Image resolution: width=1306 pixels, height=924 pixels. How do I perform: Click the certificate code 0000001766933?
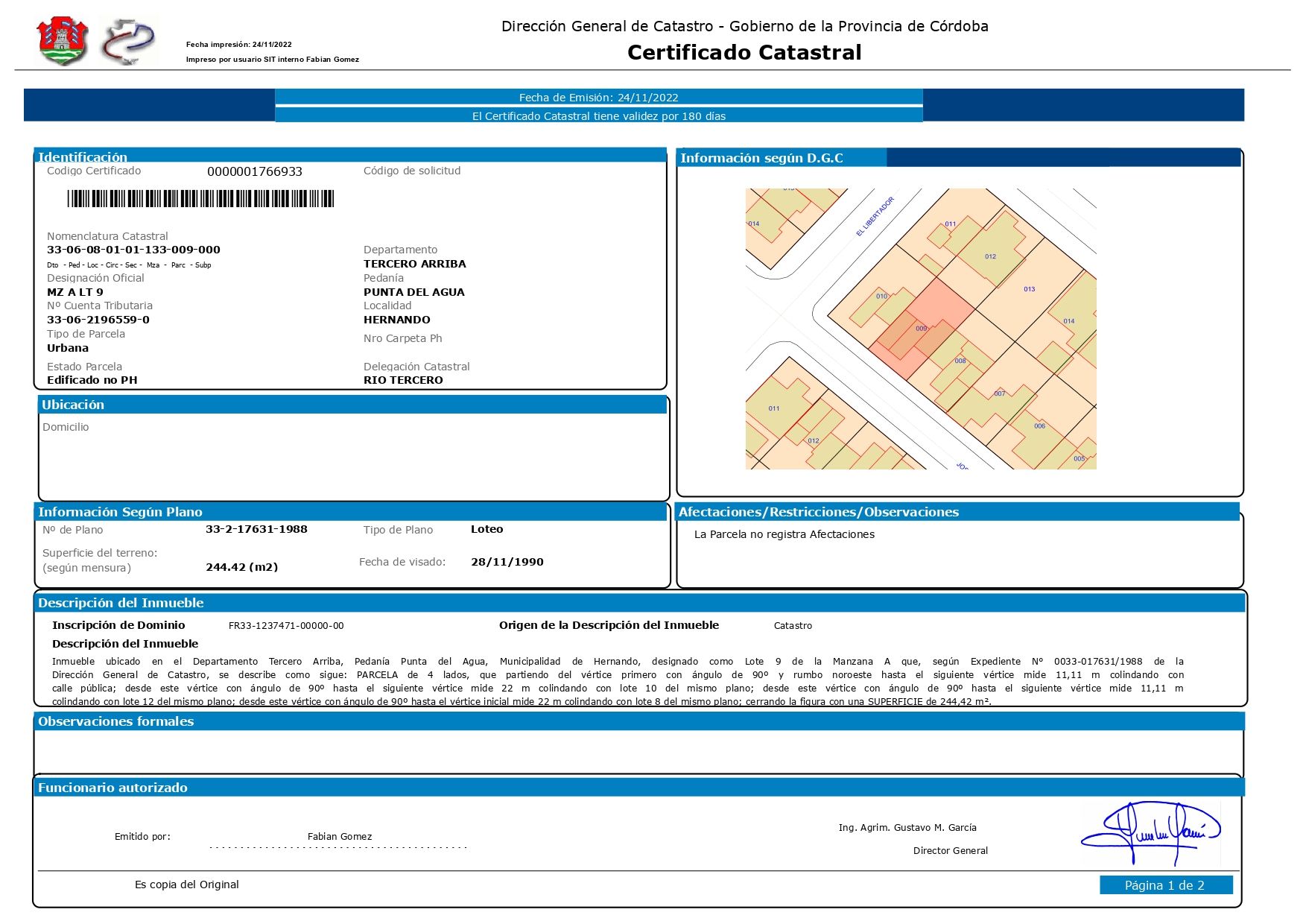point(255,172)
